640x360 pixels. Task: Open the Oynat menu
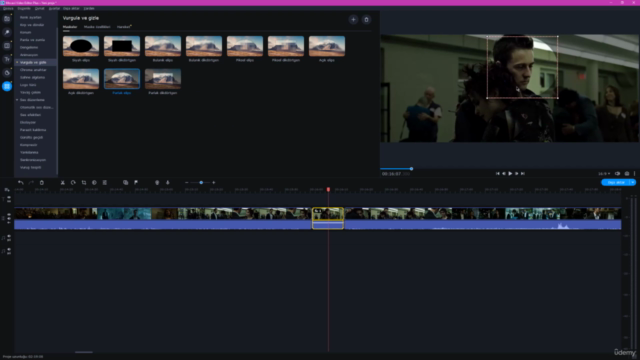pyautogui.click(x=40, y=8)
